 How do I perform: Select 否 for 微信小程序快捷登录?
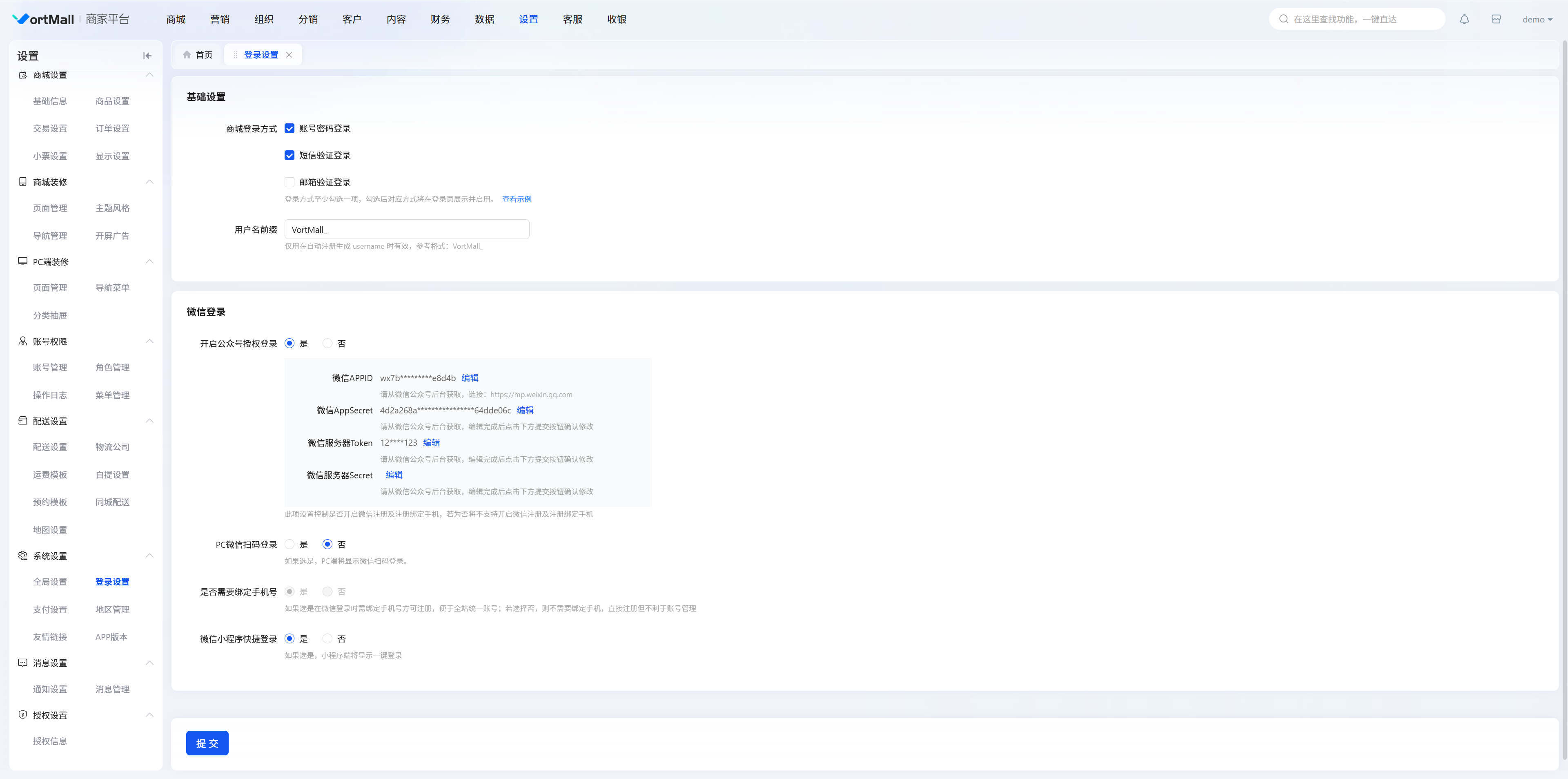(x=327, y=639)
